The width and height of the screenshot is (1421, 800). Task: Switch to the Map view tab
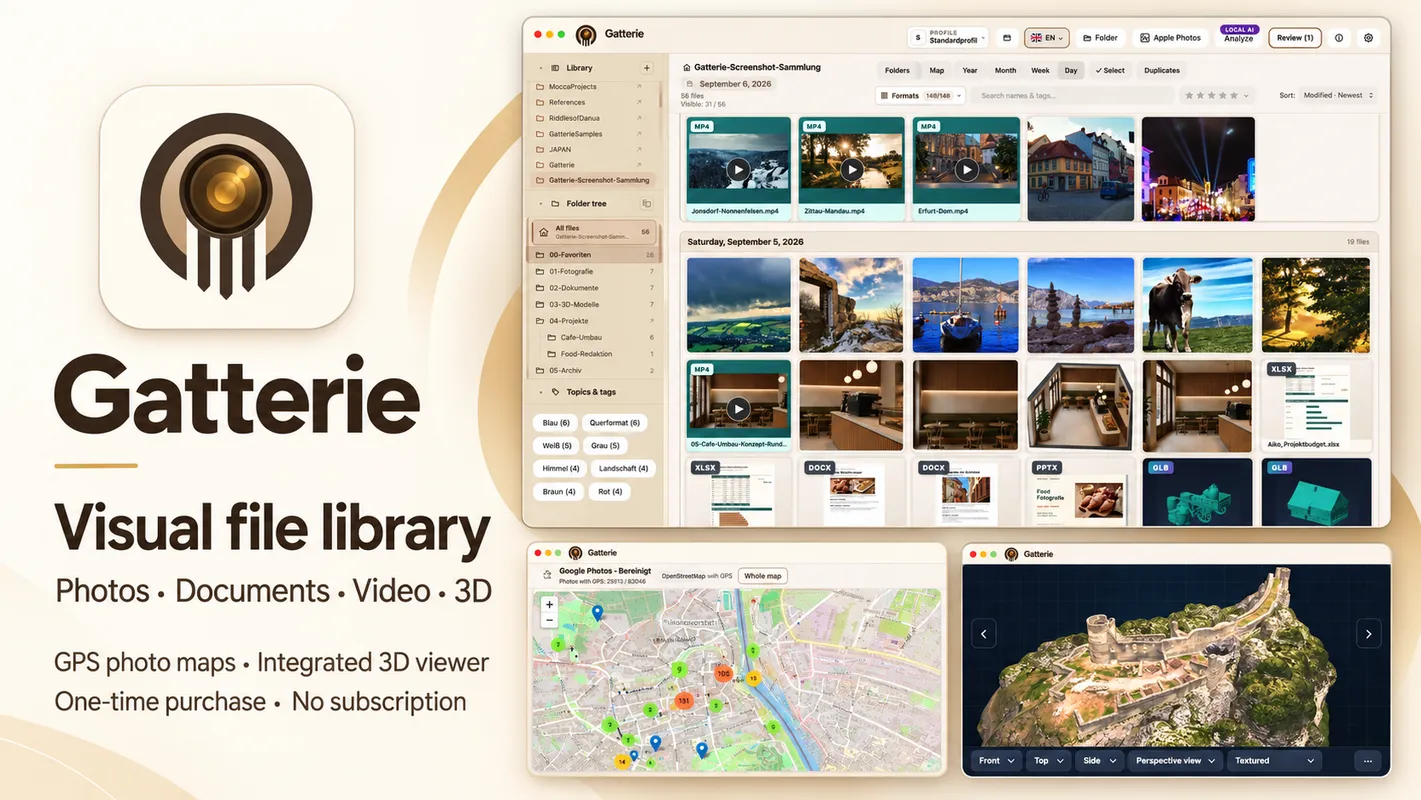pyautogui.click(x=936, y=70)
